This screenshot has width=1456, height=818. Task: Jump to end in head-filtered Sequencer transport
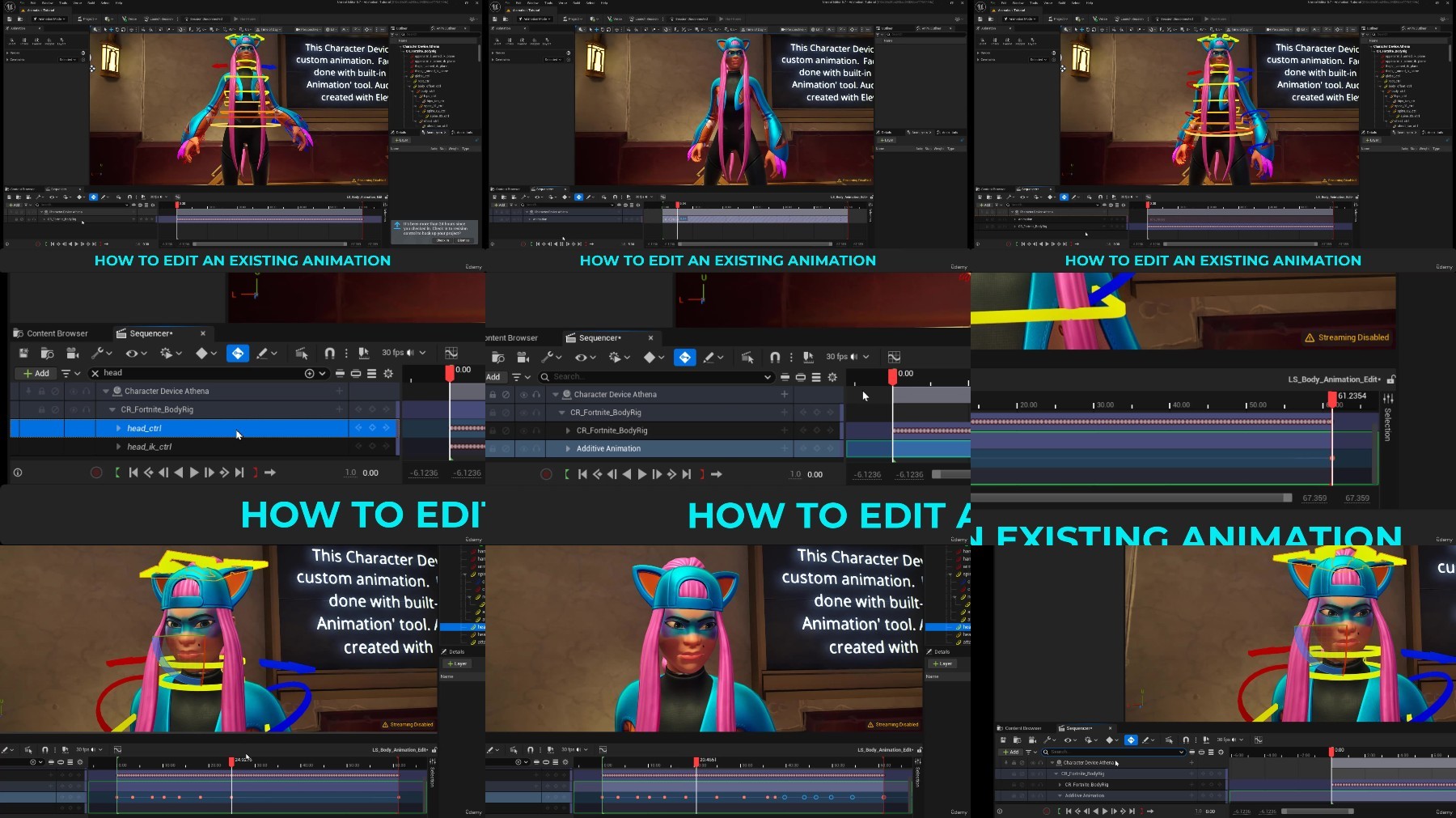[x=239, y=473]
